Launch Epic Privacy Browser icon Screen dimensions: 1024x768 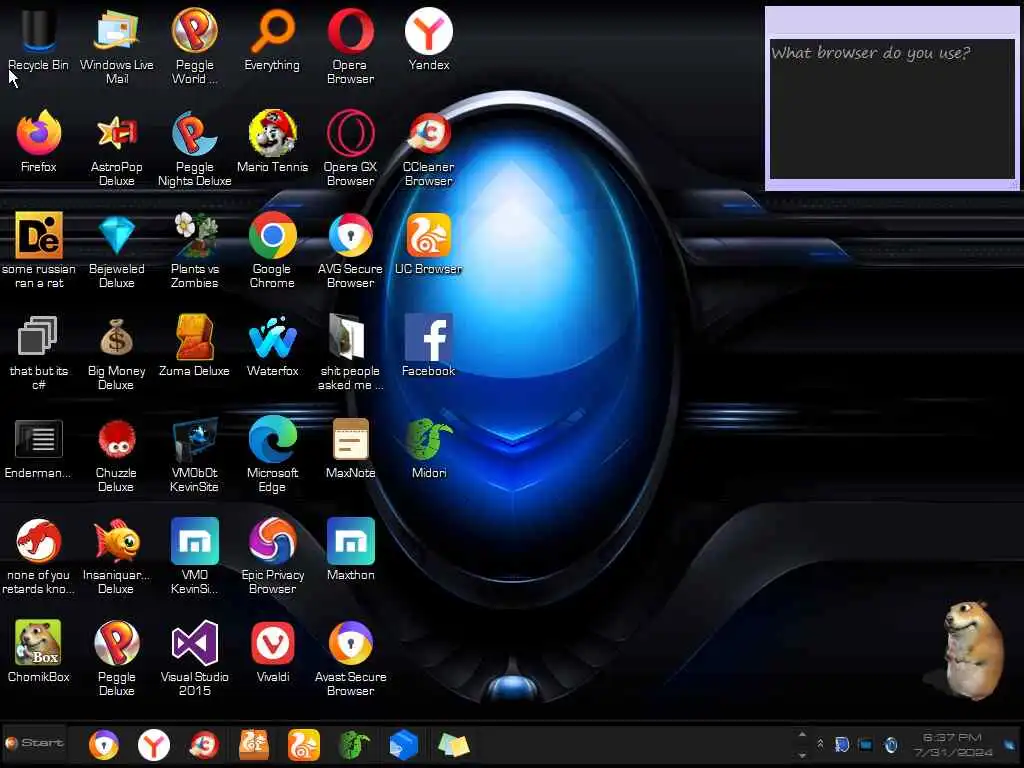coord(272,556)
